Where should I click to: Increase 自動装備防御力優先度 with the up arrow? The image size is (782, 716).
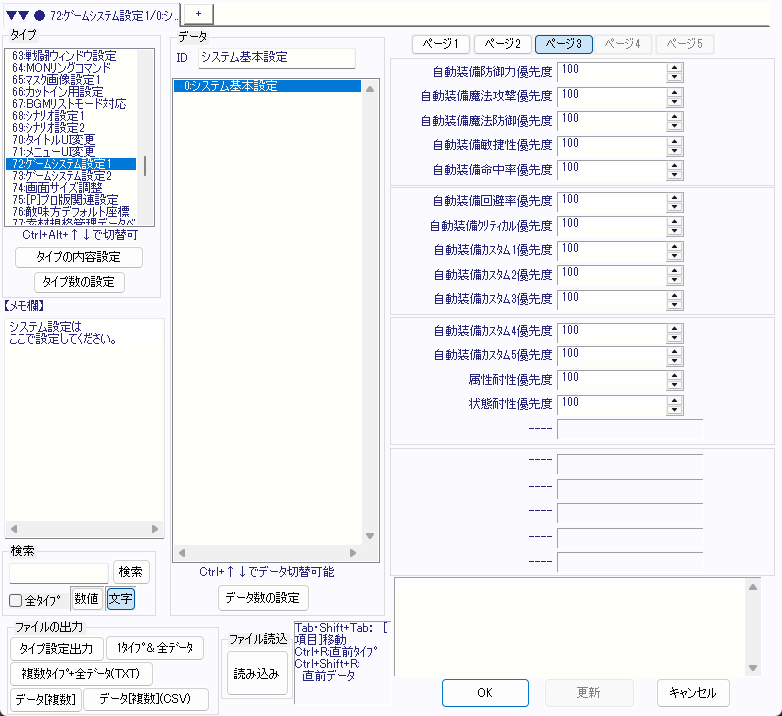click(x=674, y=68)
